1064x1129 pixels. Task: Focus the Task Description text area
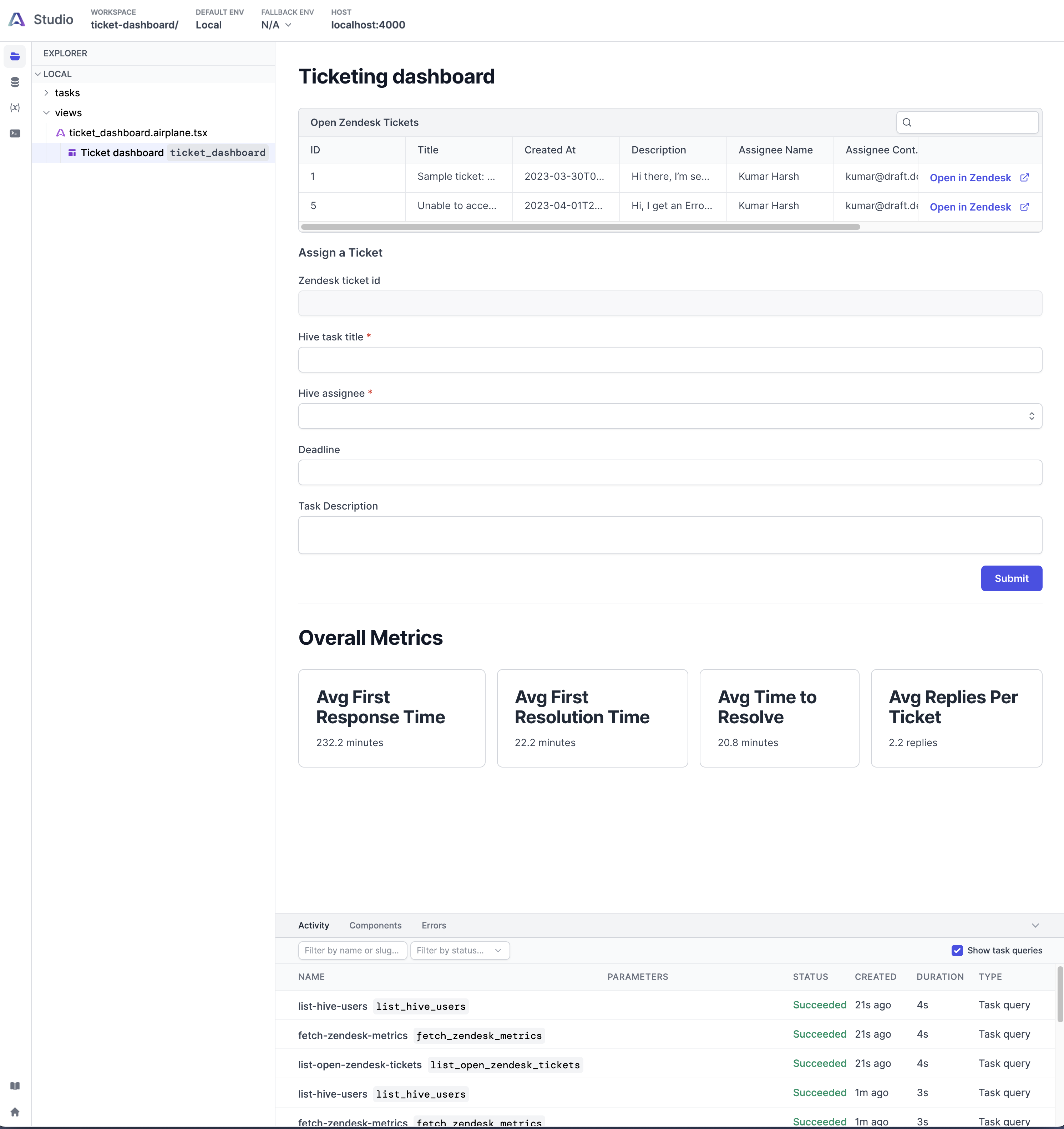click(670, 535)
